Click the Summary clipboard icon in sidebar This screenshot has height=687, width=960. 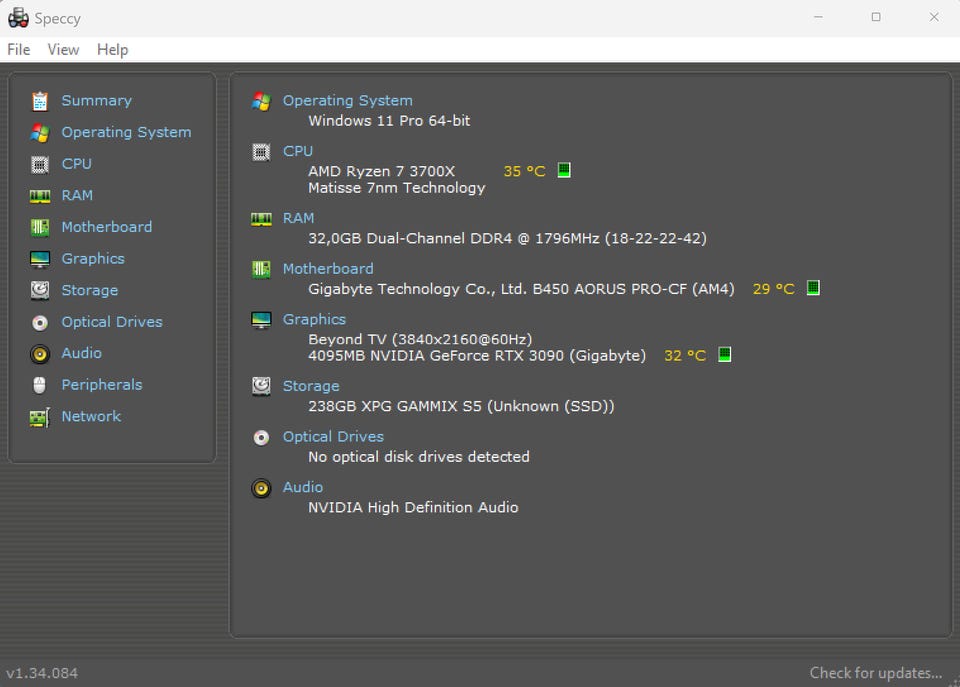40,101
